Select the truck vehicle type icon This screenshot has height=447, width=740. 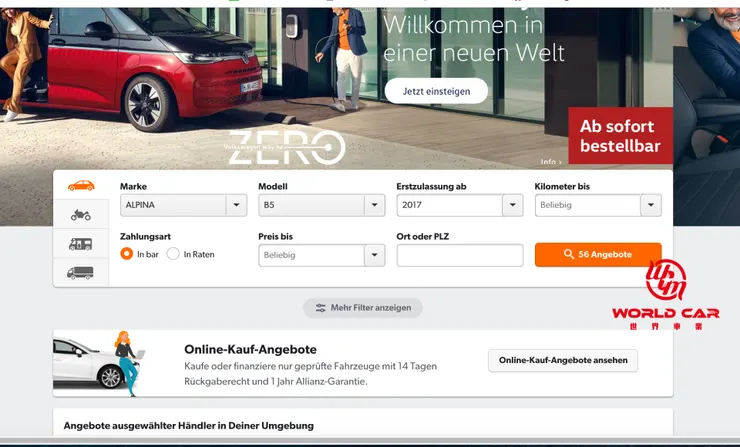pos(80,273)
